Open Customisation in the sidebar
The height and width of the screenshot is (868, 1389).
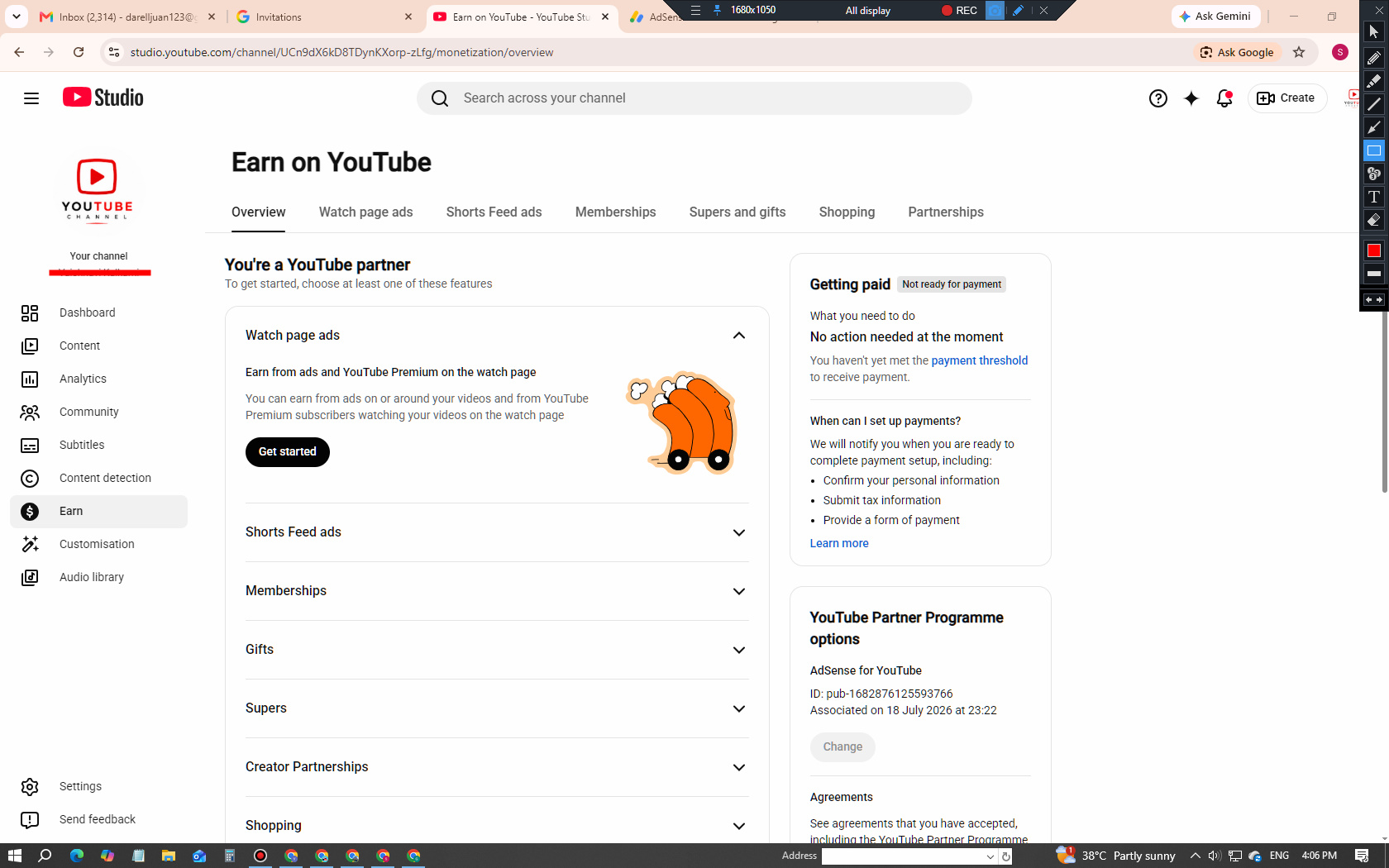98,544
